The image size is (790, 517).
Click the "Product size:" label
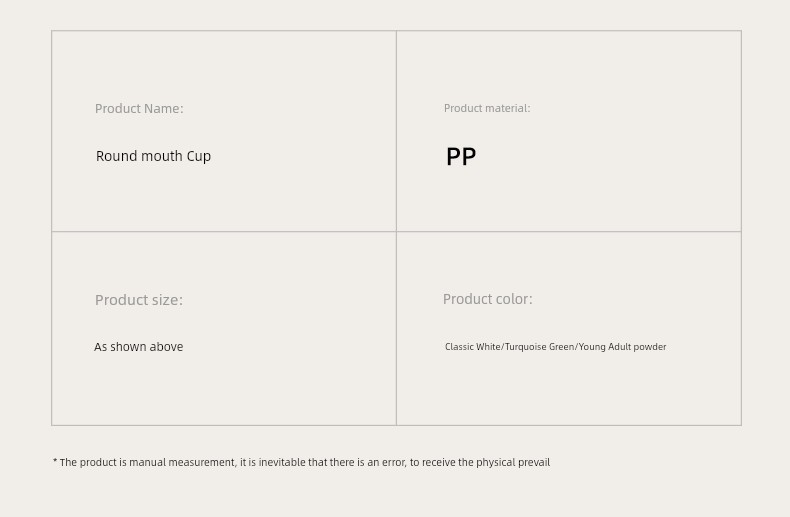click(139, 300)
